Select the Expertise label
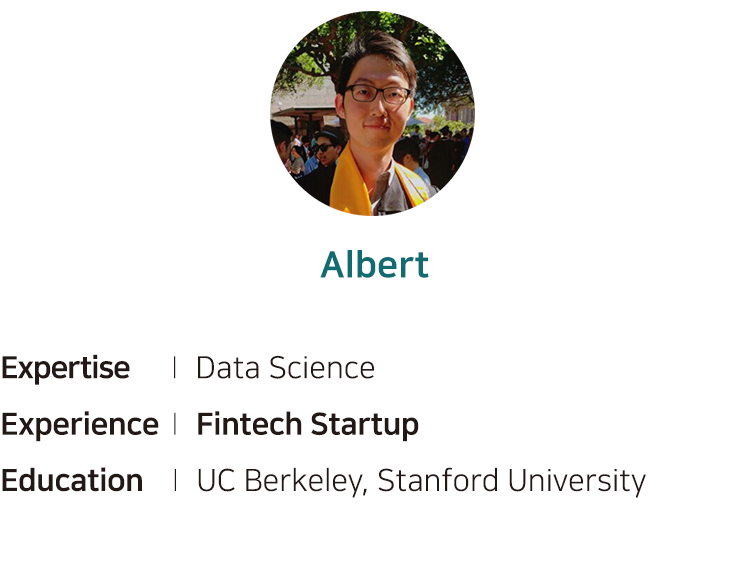The height and width of the screenshot is (573, 744). pos(65,368)
